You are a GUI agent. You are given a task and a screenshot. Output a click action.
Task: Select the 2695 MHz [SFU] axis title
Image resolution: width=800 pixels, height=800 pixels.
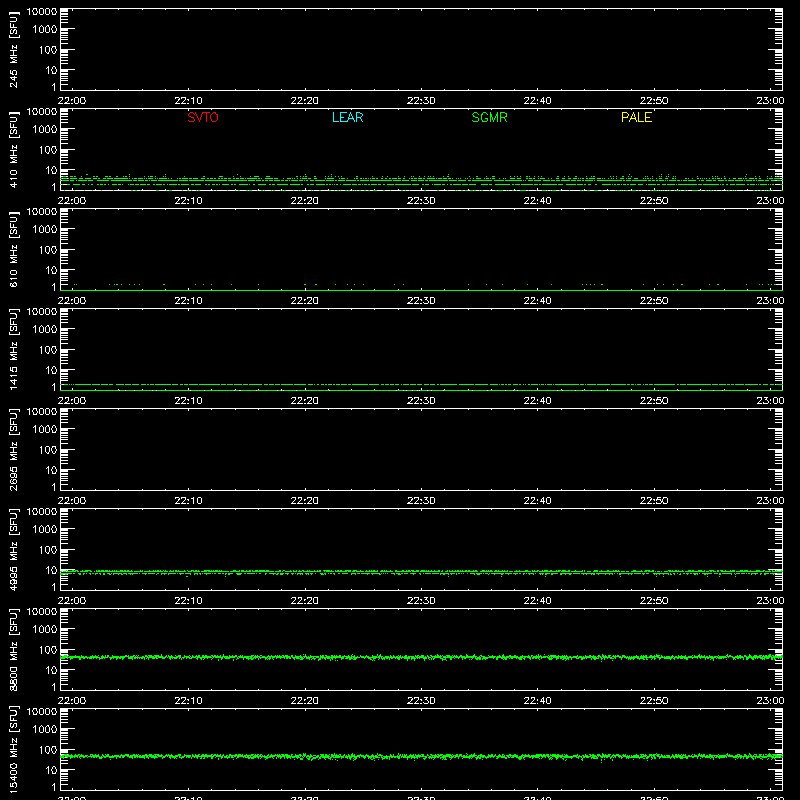pyautogui.click(x=13, y=449)
